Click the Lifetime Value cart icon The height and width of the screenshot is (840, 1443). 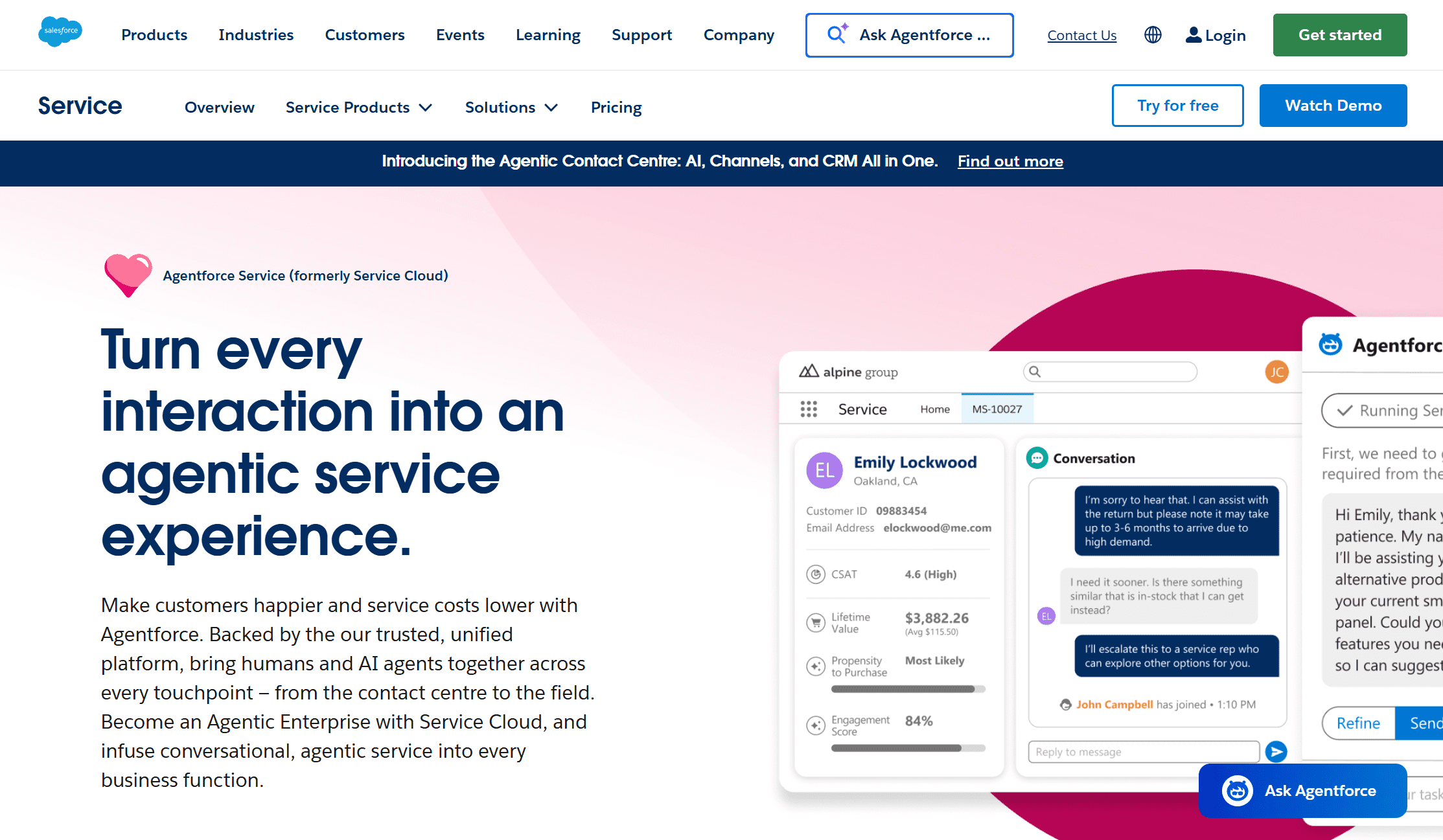click(815, 622)
